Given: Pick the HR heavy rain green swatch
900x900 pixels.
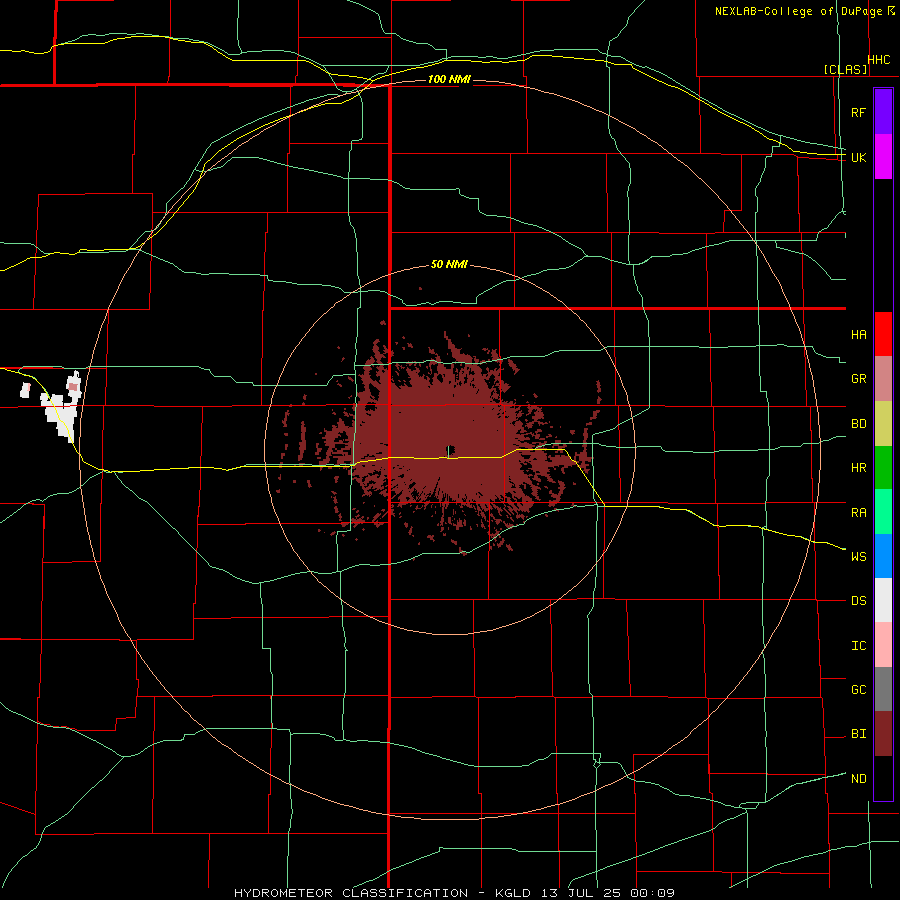Looking at the screenshot, I should coord(883,468).
